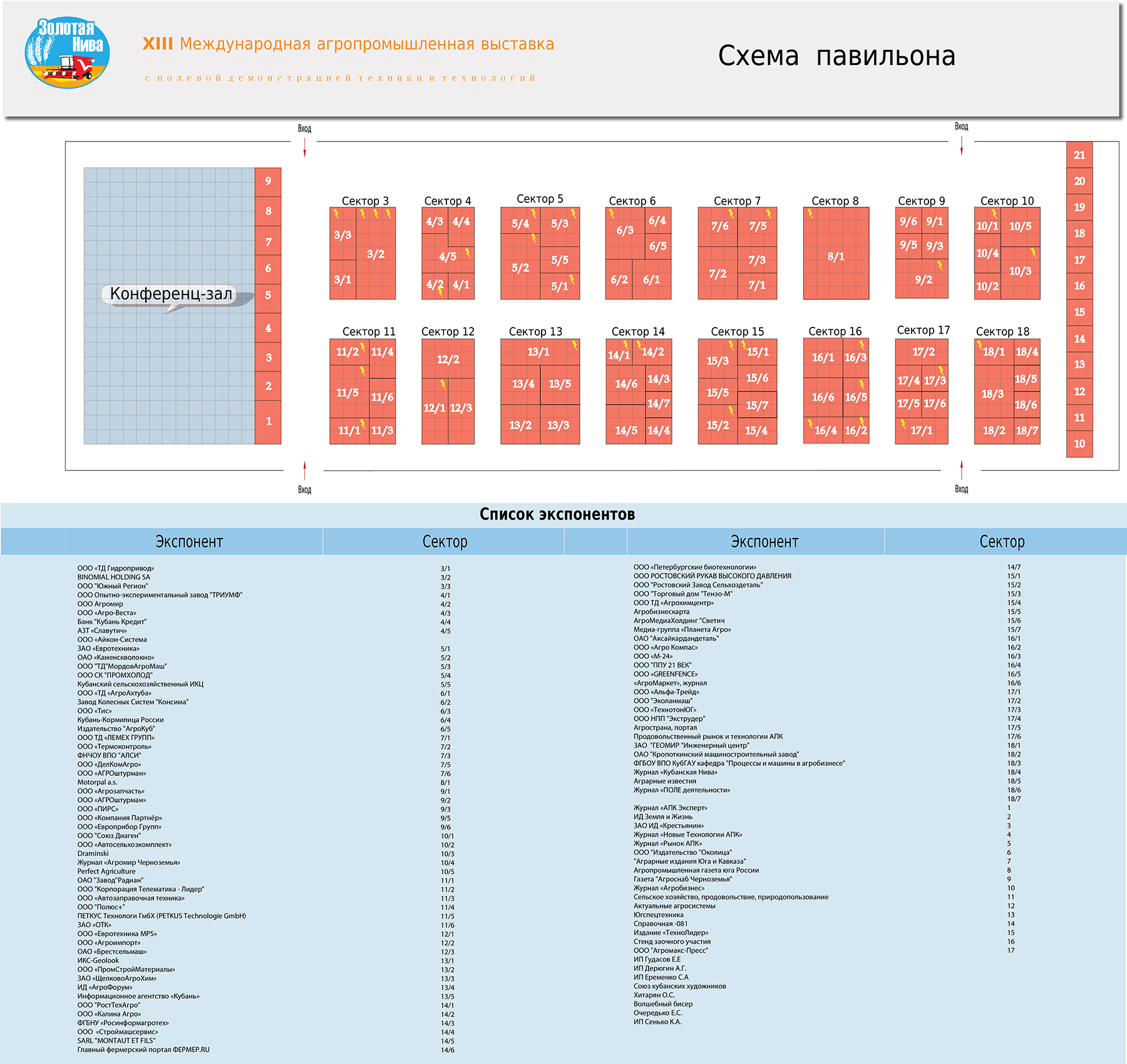Click the XIII Международная агропромышленная выставка title
1127x1064 pixels.
(348, 44)
